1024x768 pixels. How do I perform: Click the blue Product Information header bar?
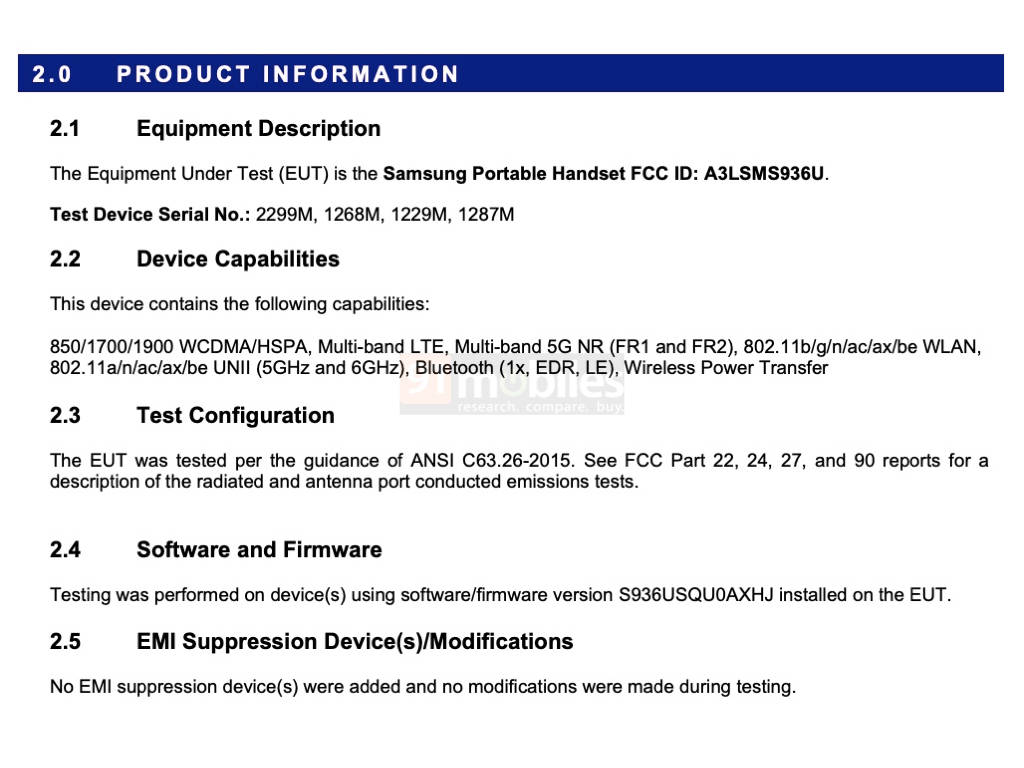(x=510, y=74)
